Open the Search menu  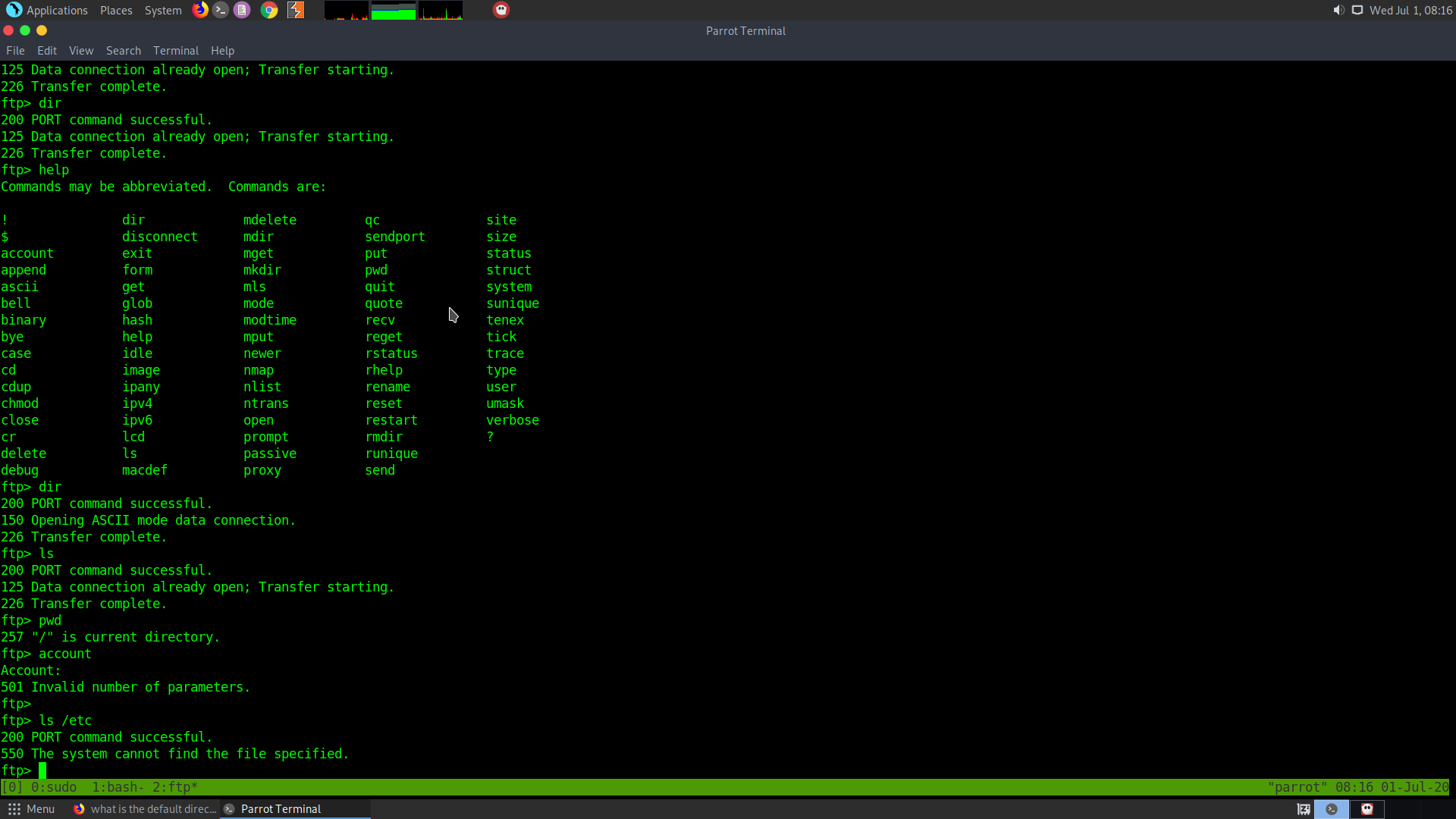(x=123, y=50)
